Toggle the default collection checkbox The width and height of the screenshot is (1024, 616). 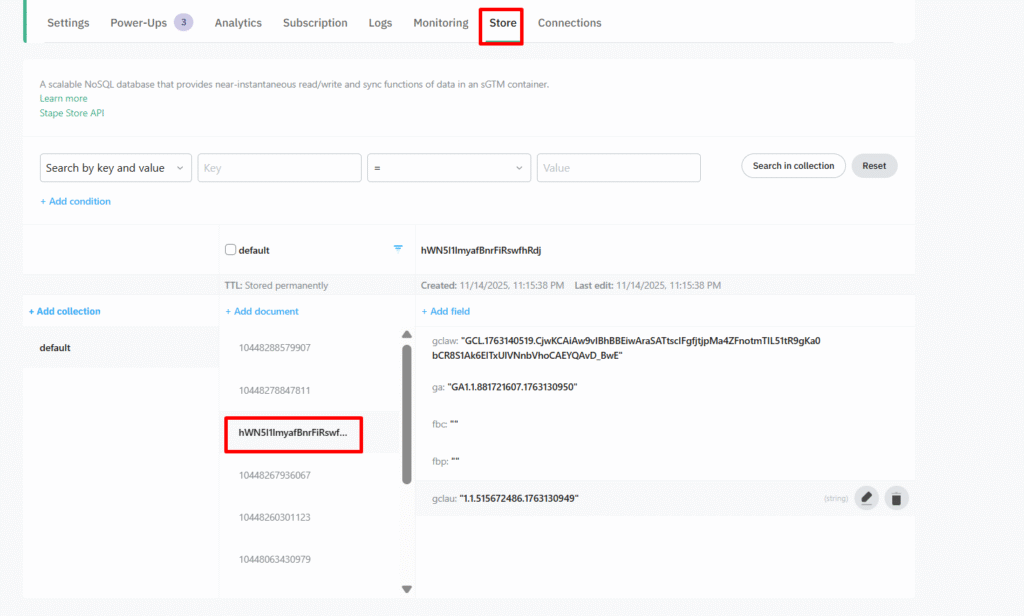point(231,250)
